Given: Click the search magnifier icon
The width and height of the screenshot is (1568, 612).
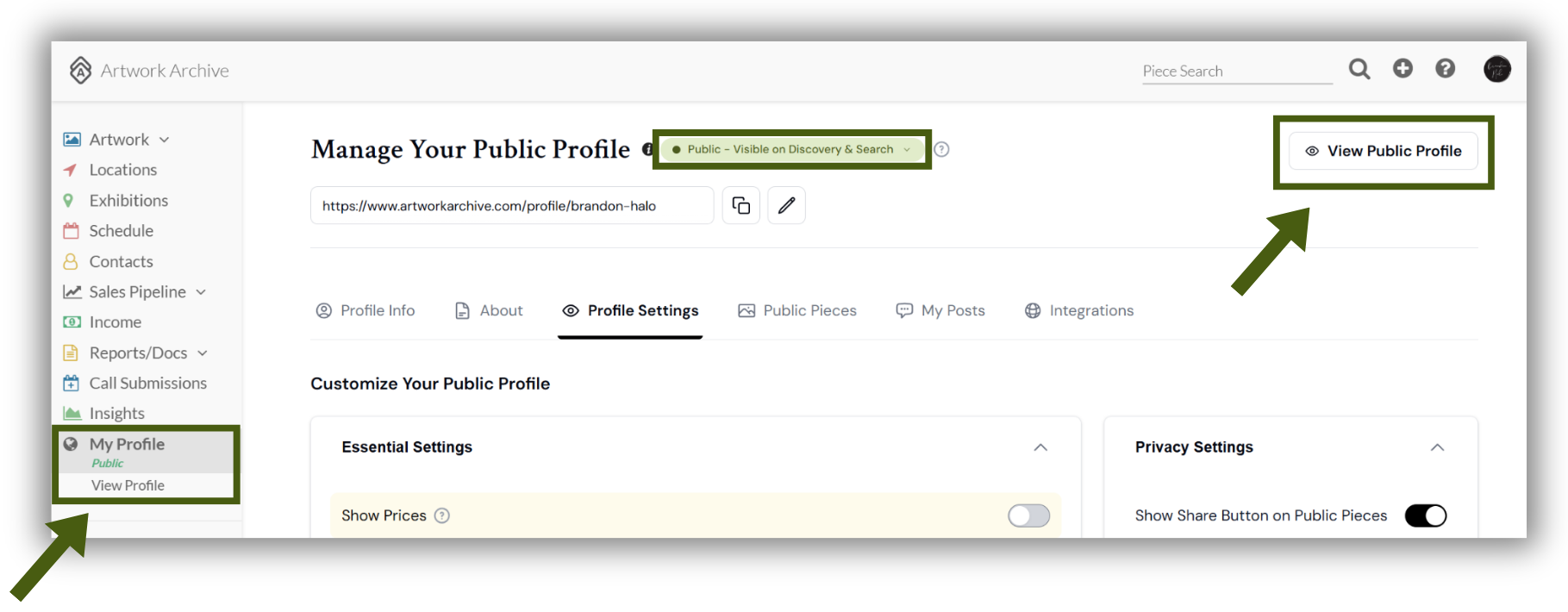Looking at the screenshot, I should (x=1359, y=69).
